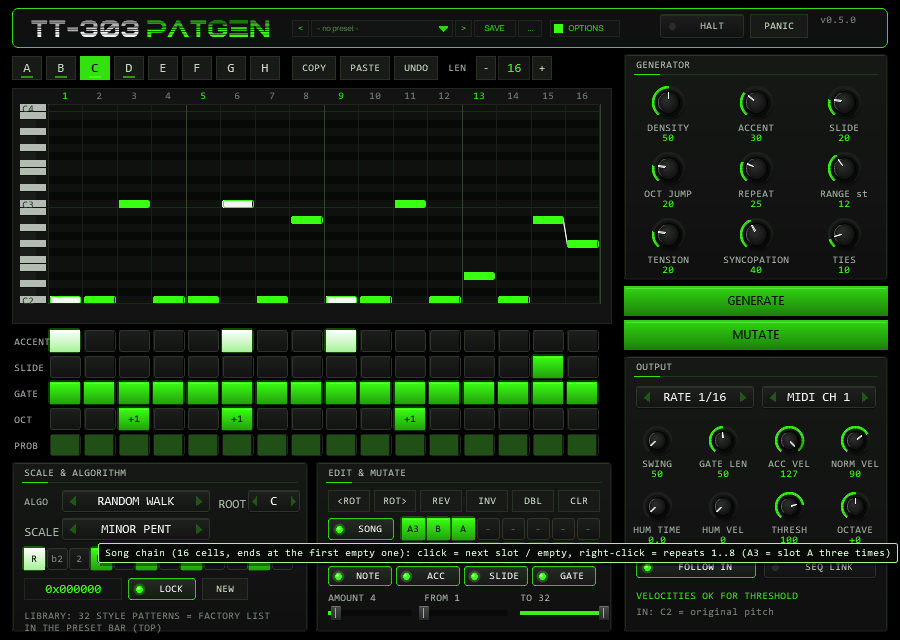Click the MUTATE button

(x=755, y=335)
